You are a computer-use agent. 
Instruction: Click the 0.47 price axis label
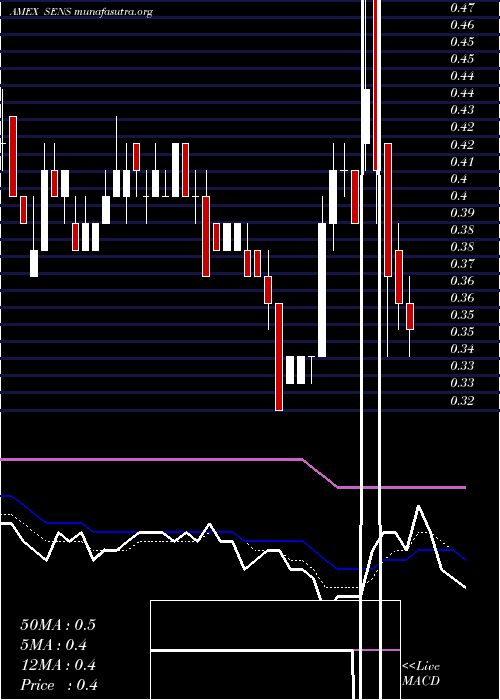tap(462, 8)
